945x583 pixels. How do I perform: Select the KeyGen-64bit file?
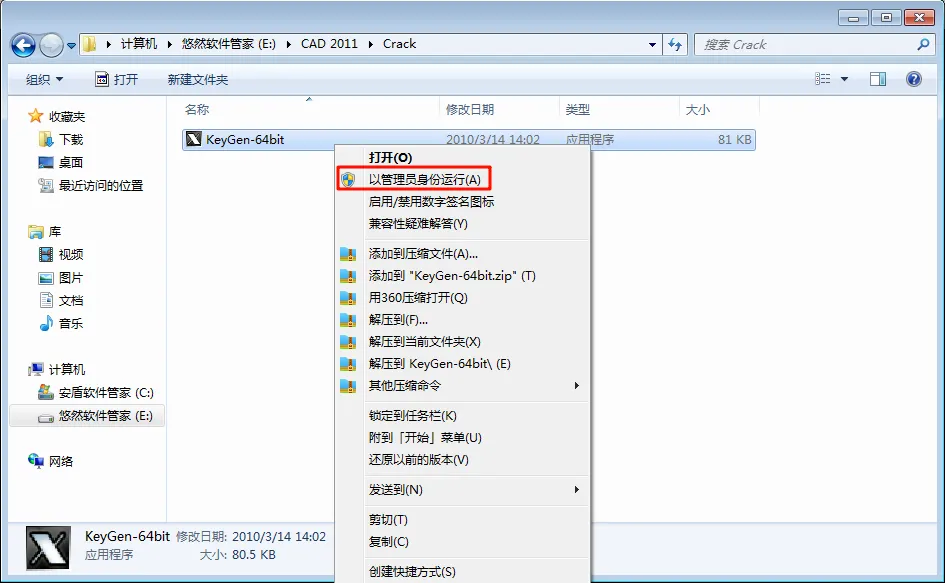pyautogui.click(x=468, y=140)
